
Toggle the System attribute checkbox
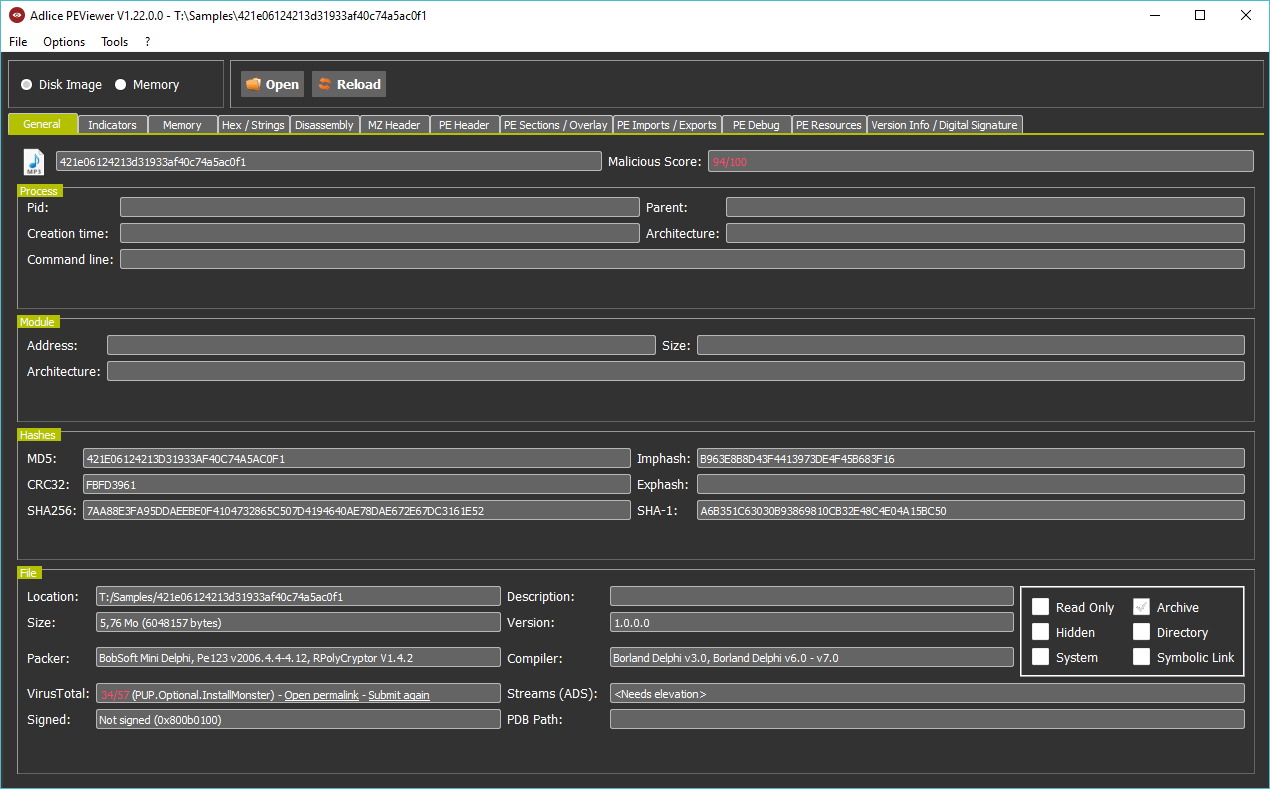(x=1041, y=657)
